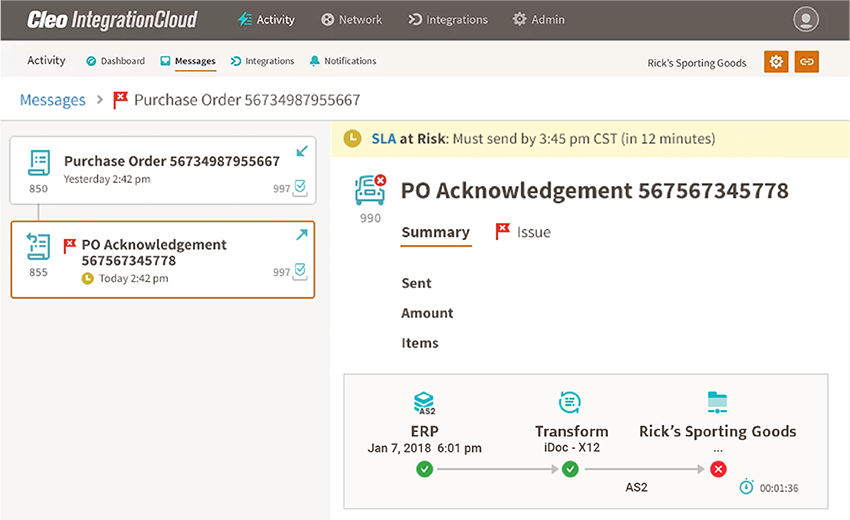Click the orange link chain button
The width and height of the screenshot is (850, 520).
[807, 62]
